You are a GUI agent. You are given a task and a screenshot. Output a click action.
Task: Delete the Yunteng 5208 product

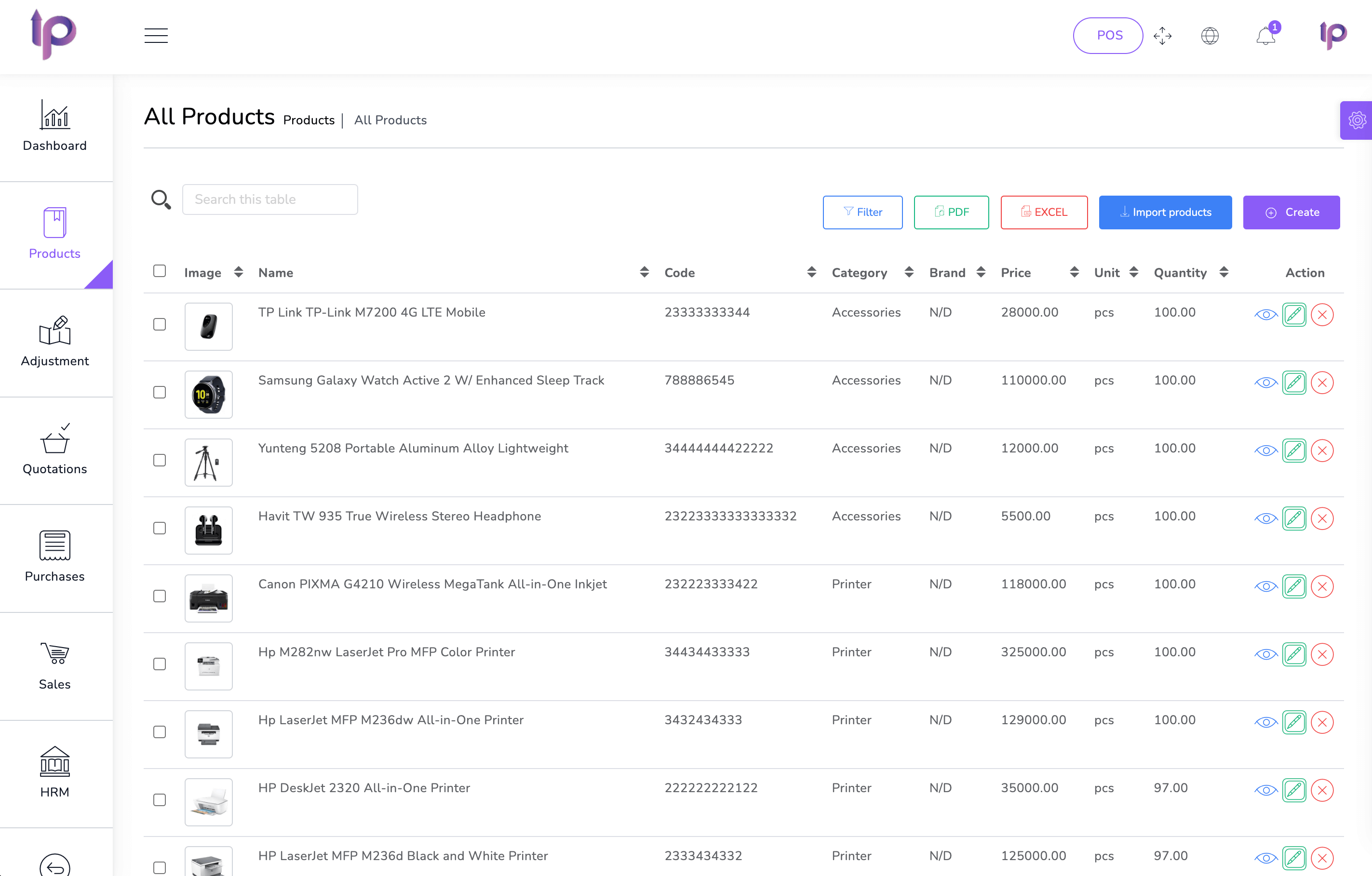(1322, 450)
